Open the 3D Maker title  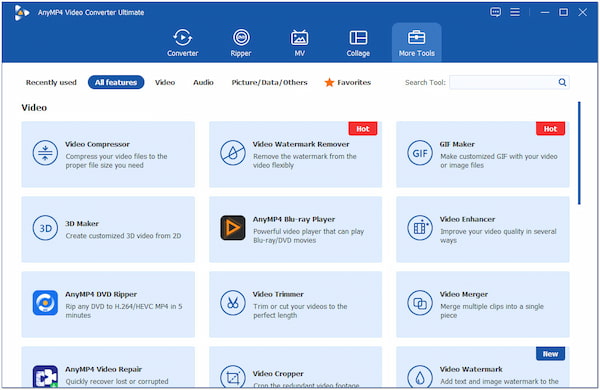coord(82,224)
